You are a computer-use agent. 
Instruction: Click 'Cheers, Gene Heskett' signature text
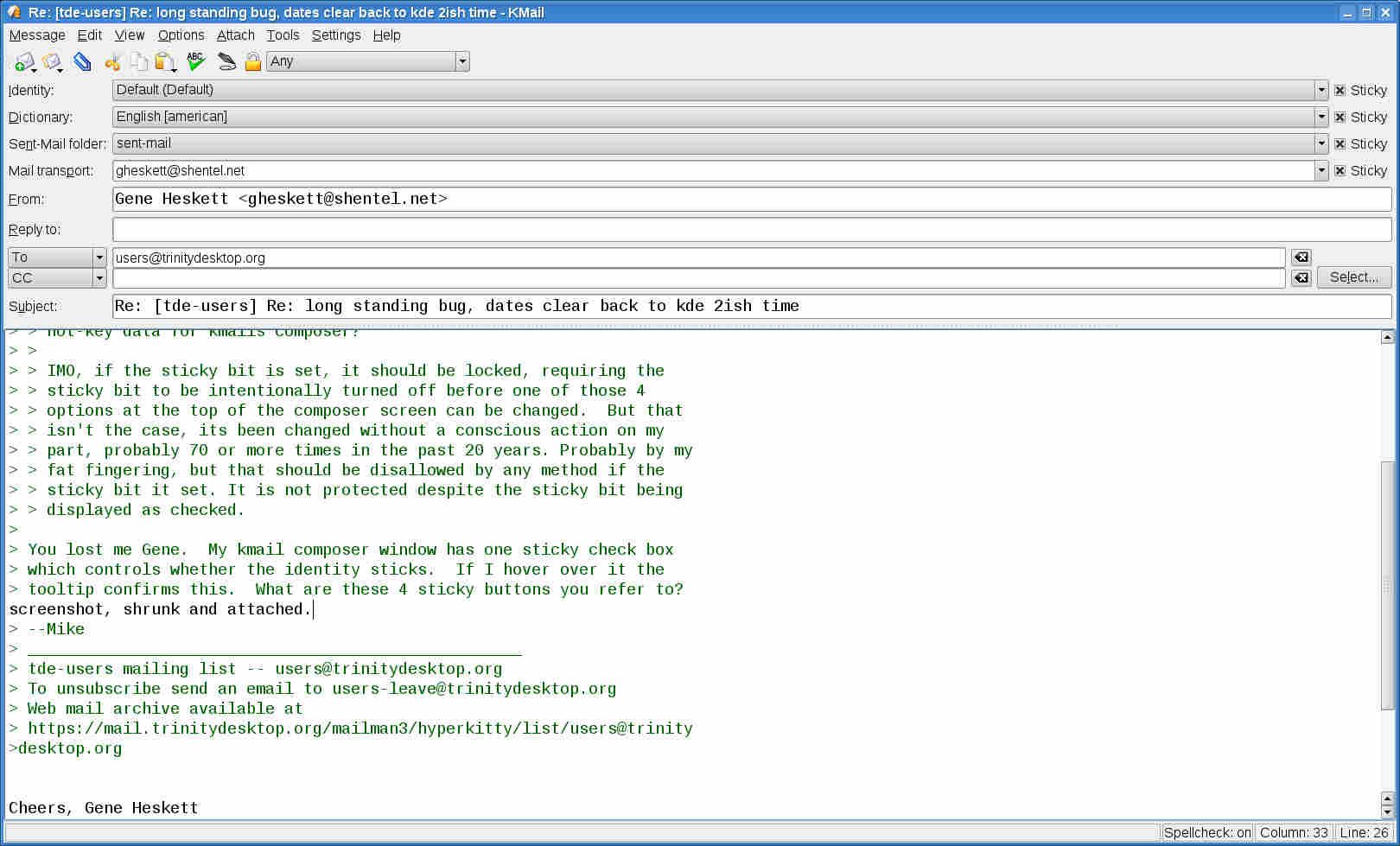pos(104,808)
